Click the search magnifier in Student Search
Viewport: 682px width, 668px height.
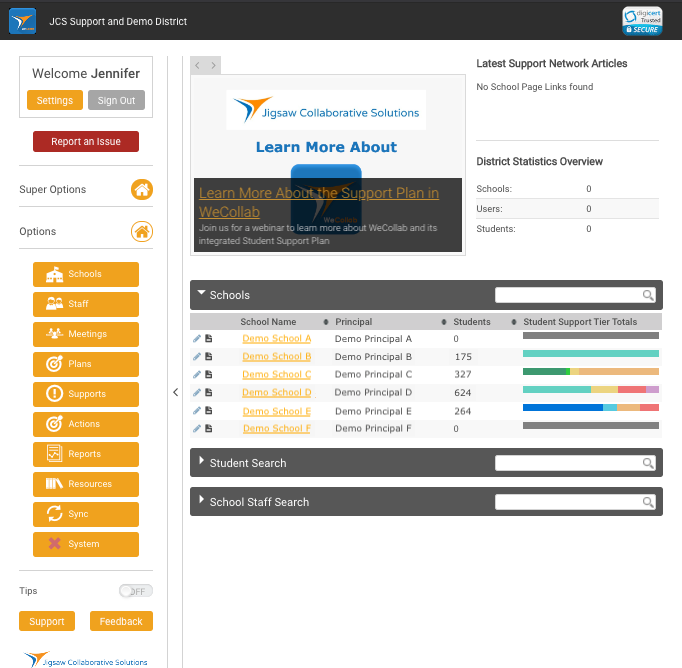(648, 463)
